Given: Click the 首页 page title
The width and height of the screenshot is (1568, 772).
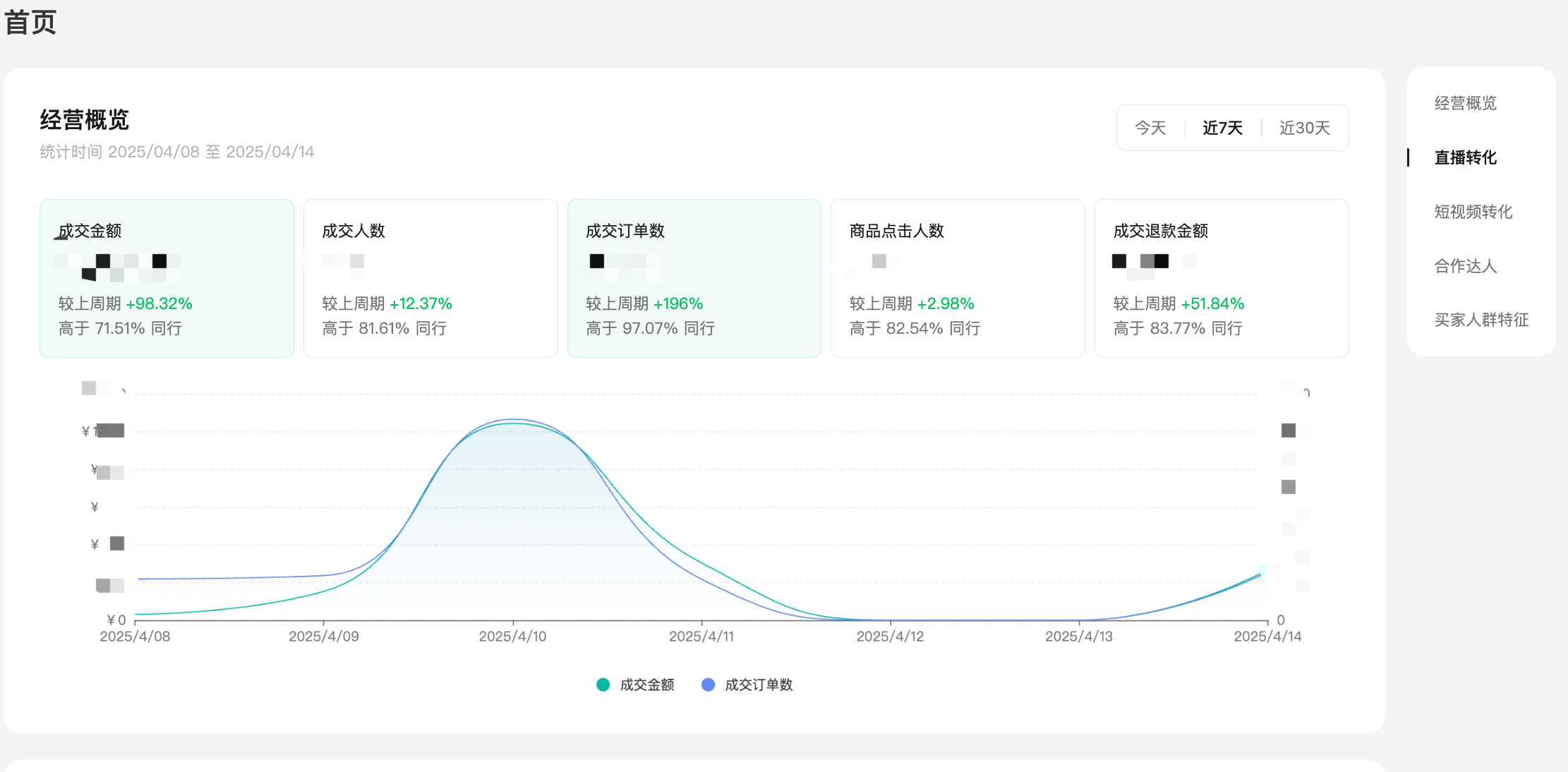Looking at the screenshot, I should coord(30,23).
